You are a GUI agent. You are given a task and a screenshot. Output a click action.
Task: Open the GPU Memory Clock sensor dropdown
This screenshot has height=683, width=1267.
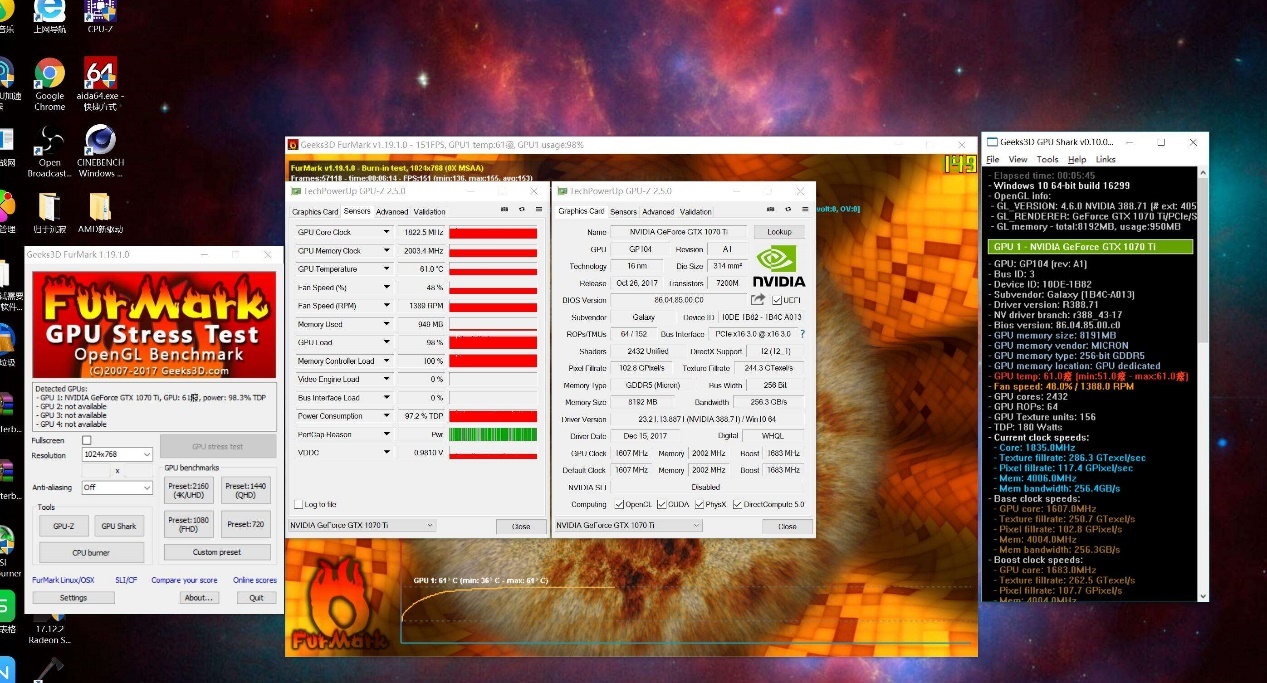click(x=387, y=250)
